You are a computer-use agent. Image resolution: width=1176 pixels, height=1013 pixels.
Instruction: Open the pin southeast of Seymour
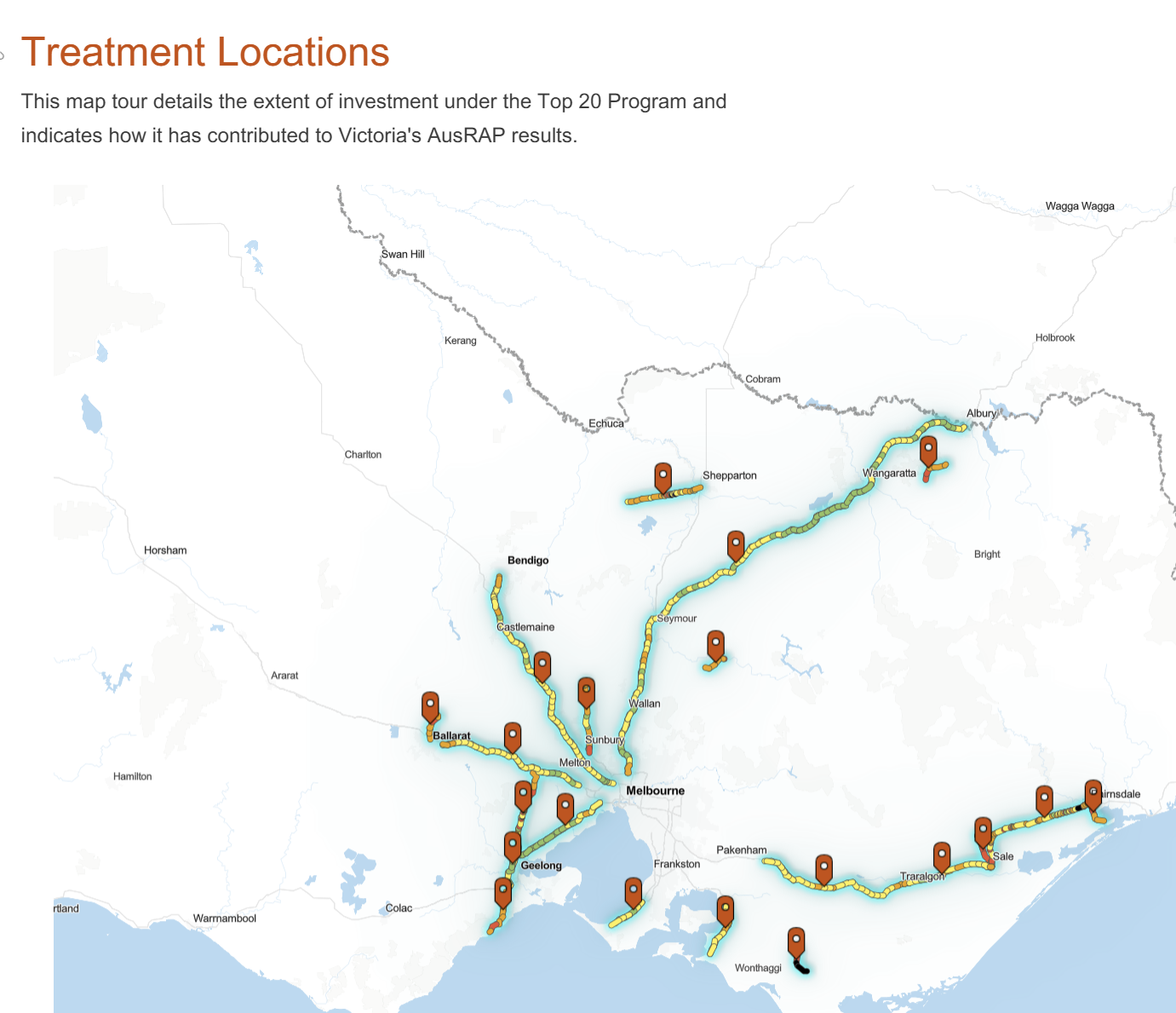[x=716, y=644]
